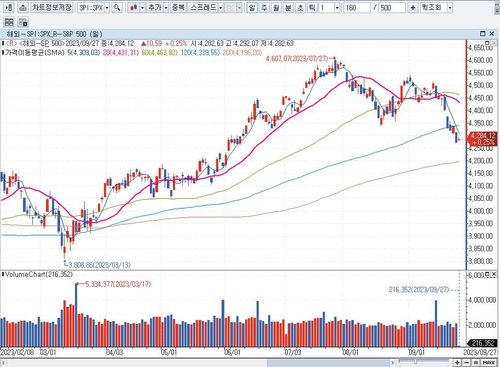Click the 추가 button
The image size is (500, 367).
coord(155,7)
